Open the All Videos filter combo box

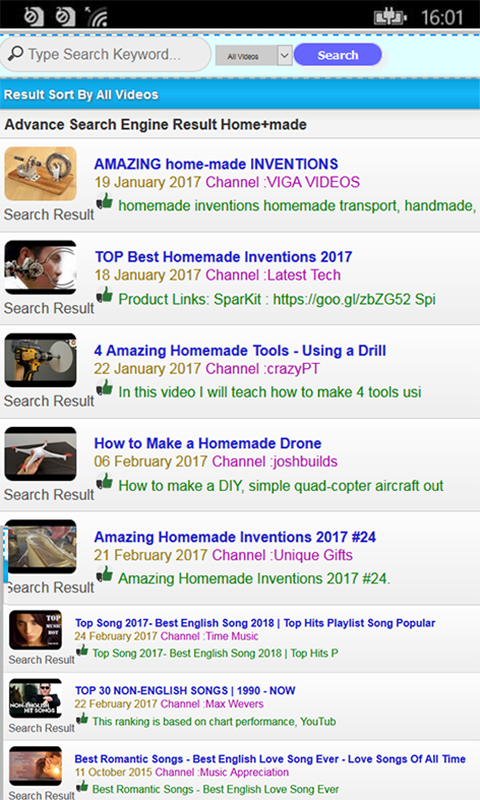click(254, 55)
